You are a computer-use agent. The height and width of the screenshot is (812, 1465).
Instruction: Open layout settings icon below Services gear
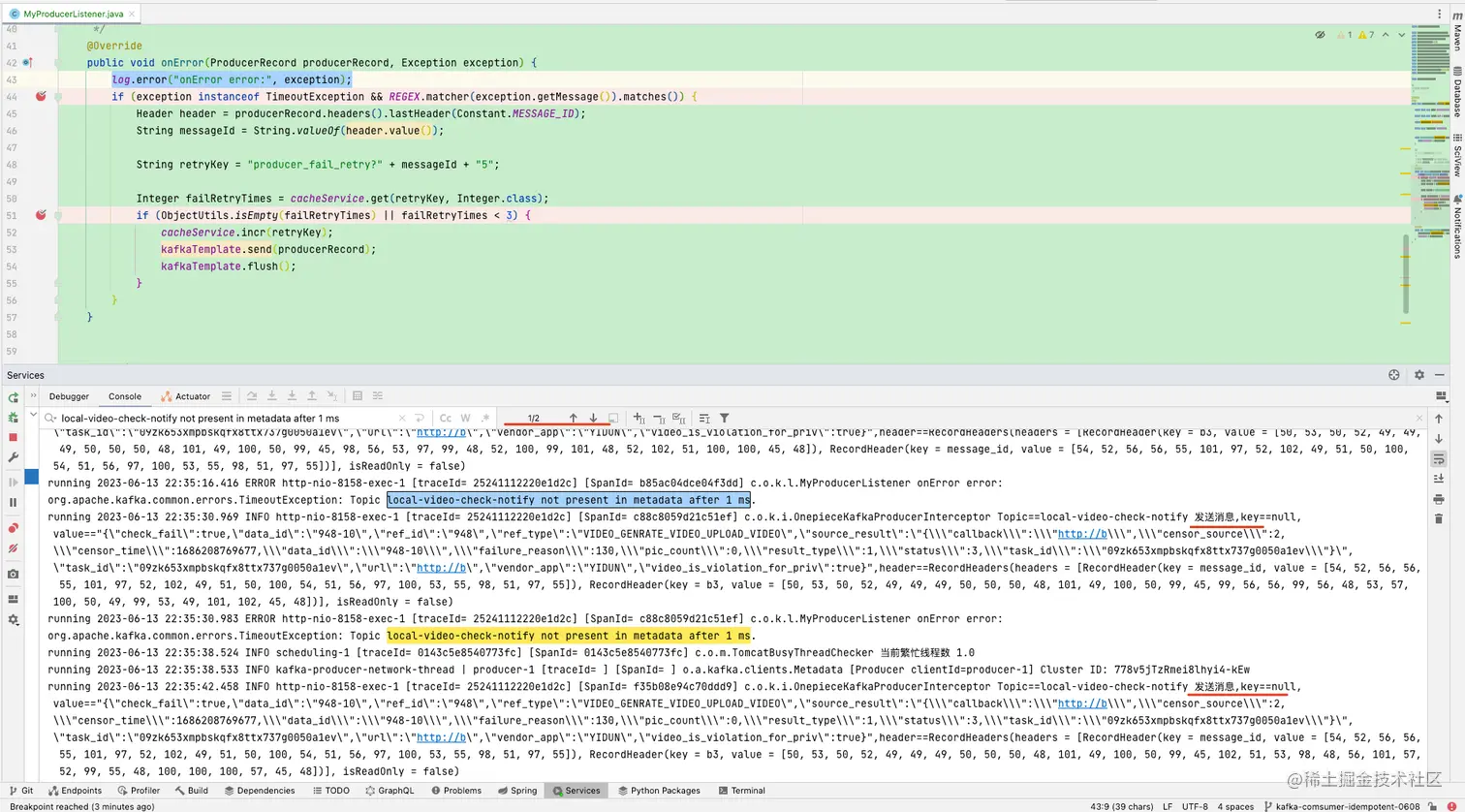pyautogui.click(x=1440, y=396)
